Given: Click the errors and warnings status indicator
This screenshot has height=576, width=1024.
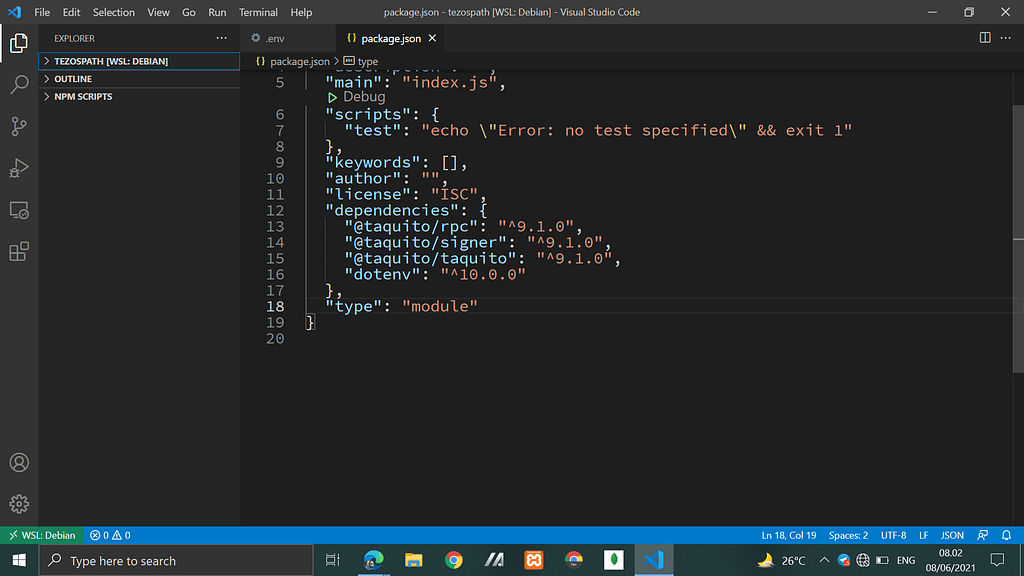Looking at the screenshot, I should tap(110, 535).
